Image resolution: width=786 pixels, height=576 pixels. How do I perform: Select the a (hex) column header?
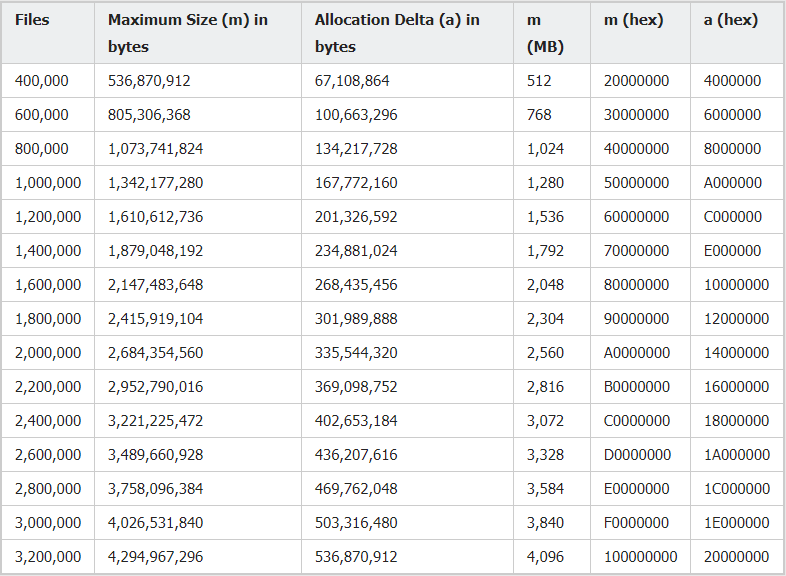(x=730, y=20)
